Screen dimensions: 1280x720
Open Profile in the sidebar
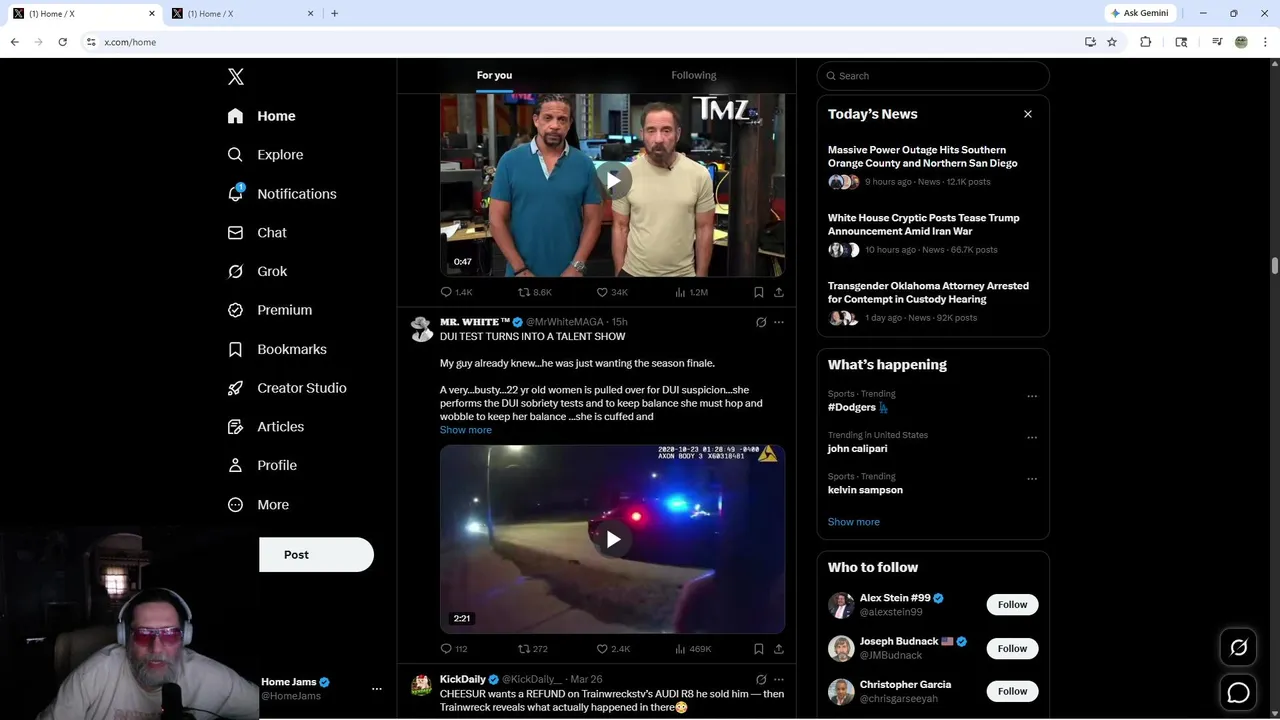tap(262, 465)
